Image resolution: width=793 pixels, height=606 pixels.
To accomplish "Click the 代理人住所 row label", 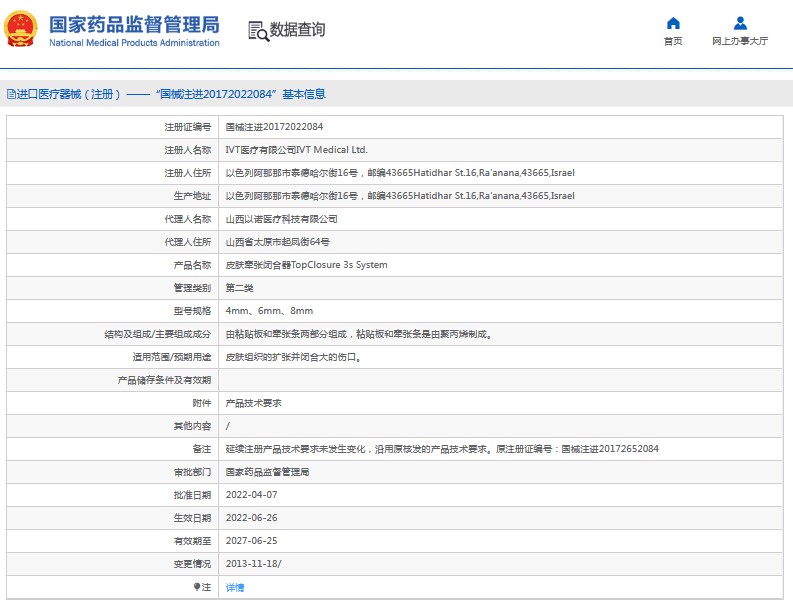I will pos(188,242).
